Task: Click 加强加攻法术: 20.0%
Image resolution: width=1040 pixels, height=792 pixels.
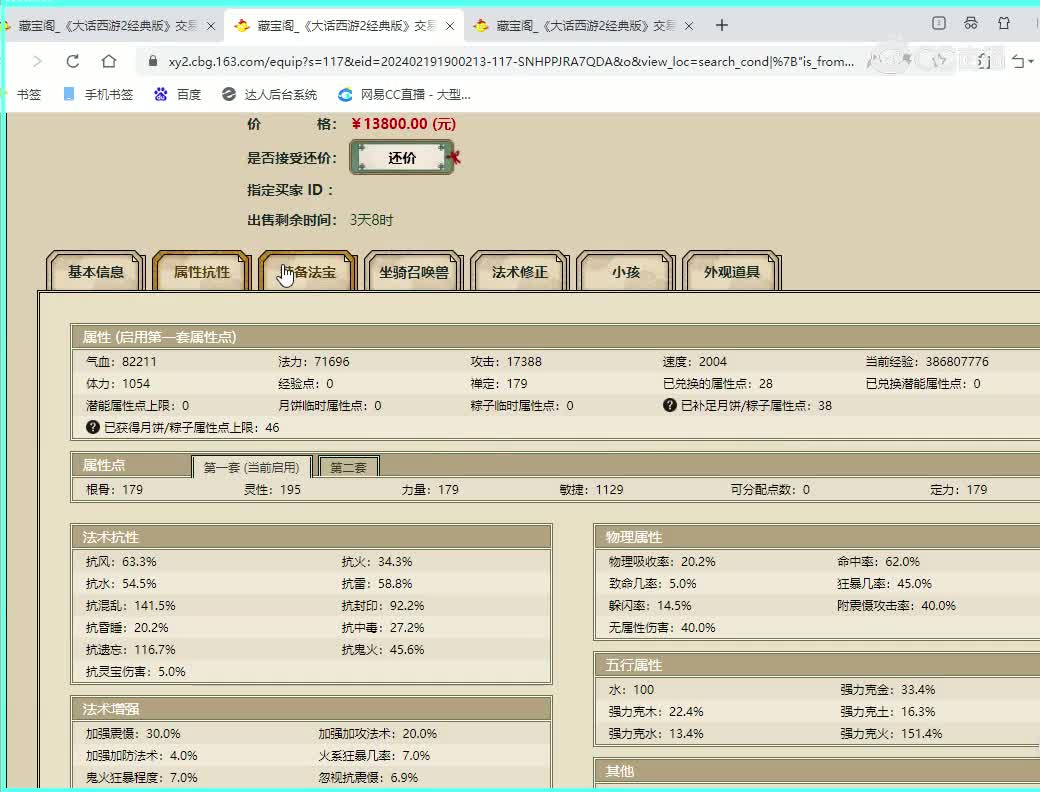Action: (377, 734)
